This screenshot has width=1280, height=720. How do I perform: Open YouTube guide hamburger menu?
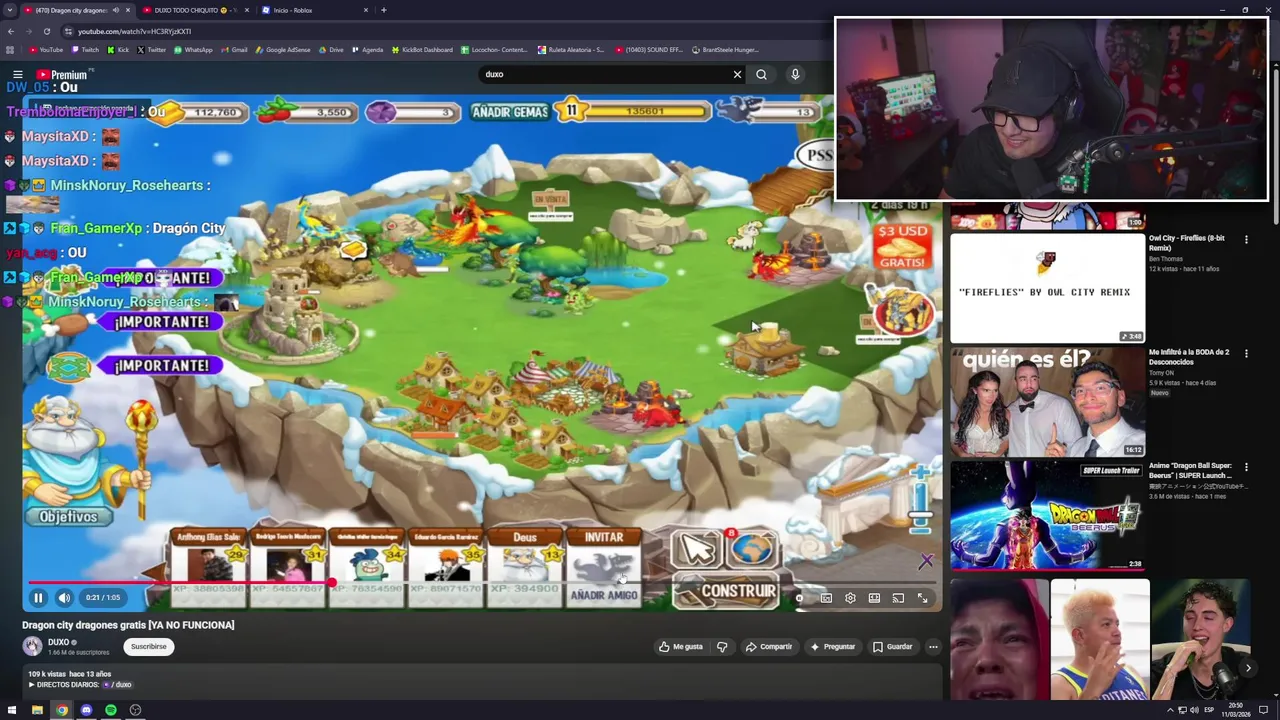click(17, 75)
